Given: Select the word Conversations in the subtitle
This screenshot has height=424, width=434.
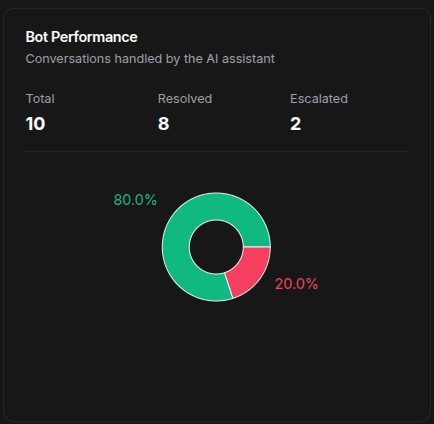Looking at the screenshot, I should tap(68, 59).
